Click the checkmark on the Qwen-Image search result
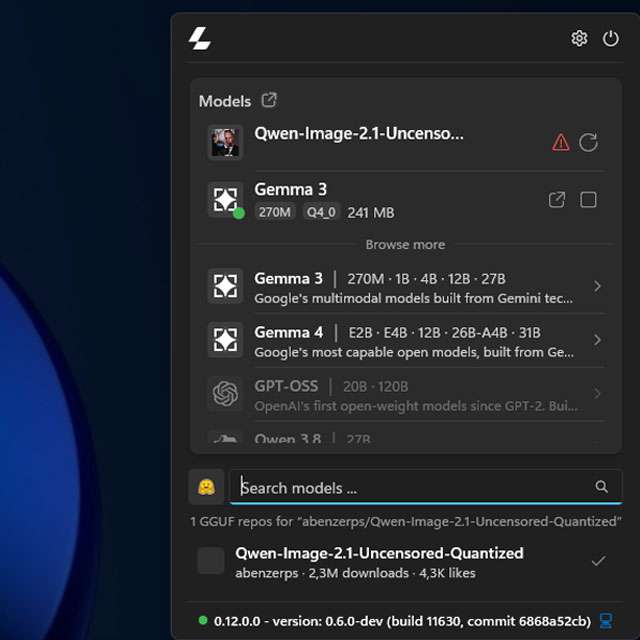This screenshot has width=640, height=640. (598, 561)
